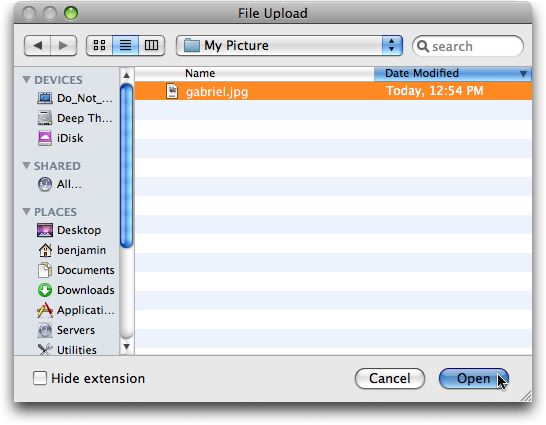The image size is (546, 425).
Task: Click the All... network globe icon
Action: 45,184
